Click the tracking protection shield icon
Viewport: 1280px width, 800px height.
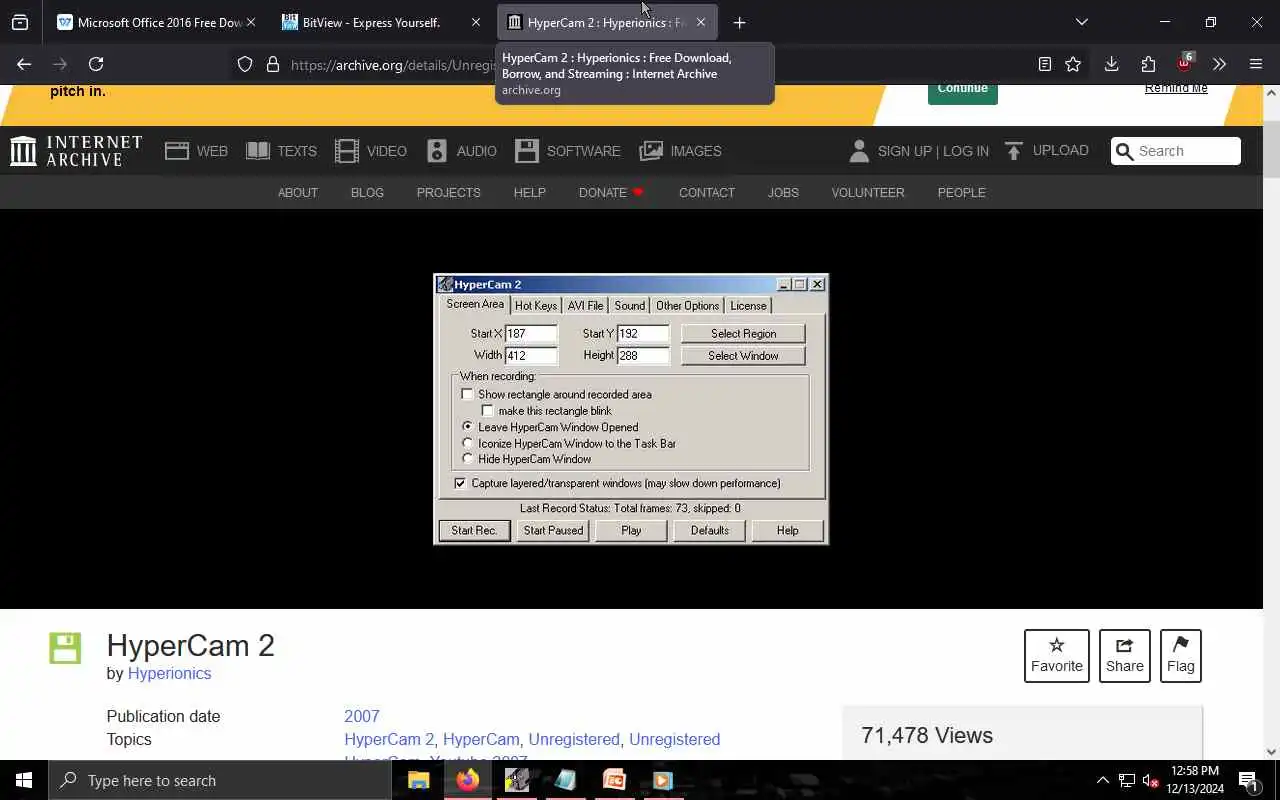click(x=245, y=64)
